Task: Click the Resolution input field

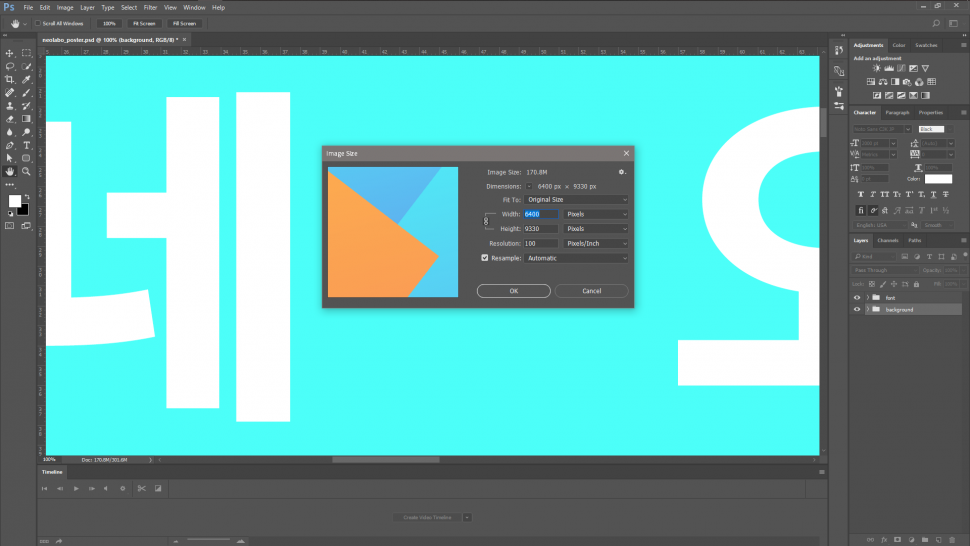Action: point(541,244)
